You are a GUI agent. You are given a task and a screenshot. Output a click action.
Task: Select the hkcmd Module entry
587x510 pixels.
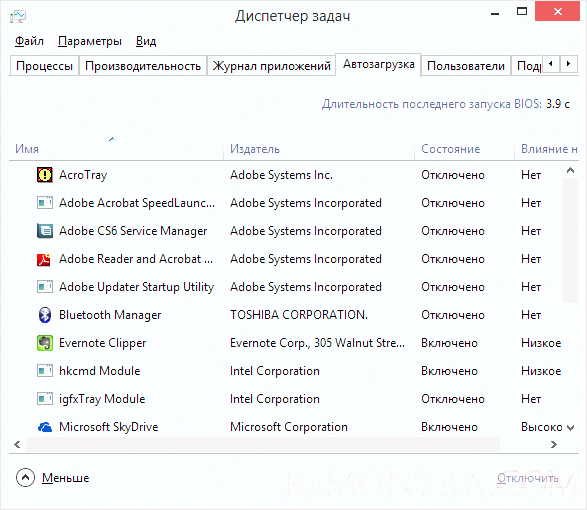[100, 371]
